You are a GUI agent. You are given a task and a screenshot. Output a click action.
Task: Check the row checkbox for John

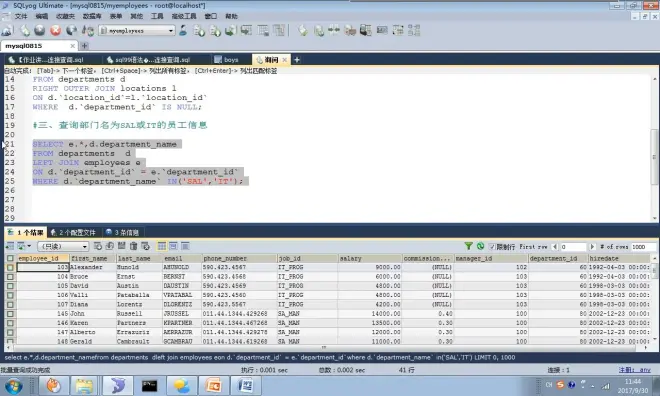coord(10,314)
